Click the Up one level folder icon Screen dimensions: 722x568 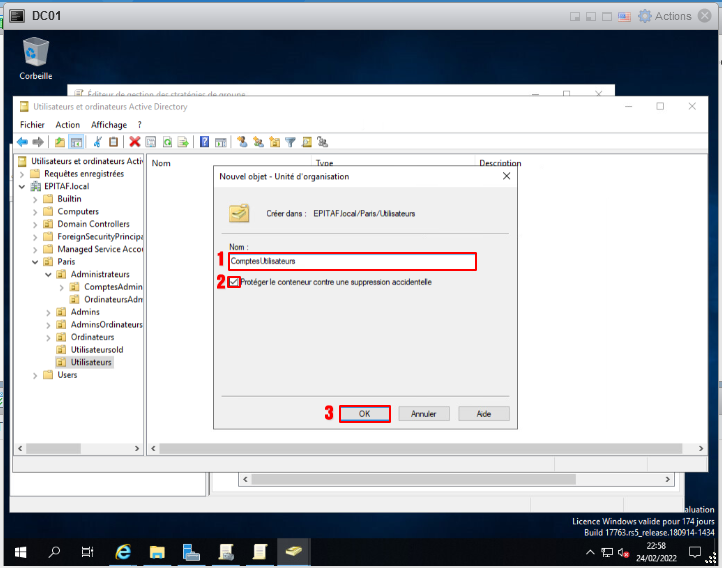pos(60,142)
